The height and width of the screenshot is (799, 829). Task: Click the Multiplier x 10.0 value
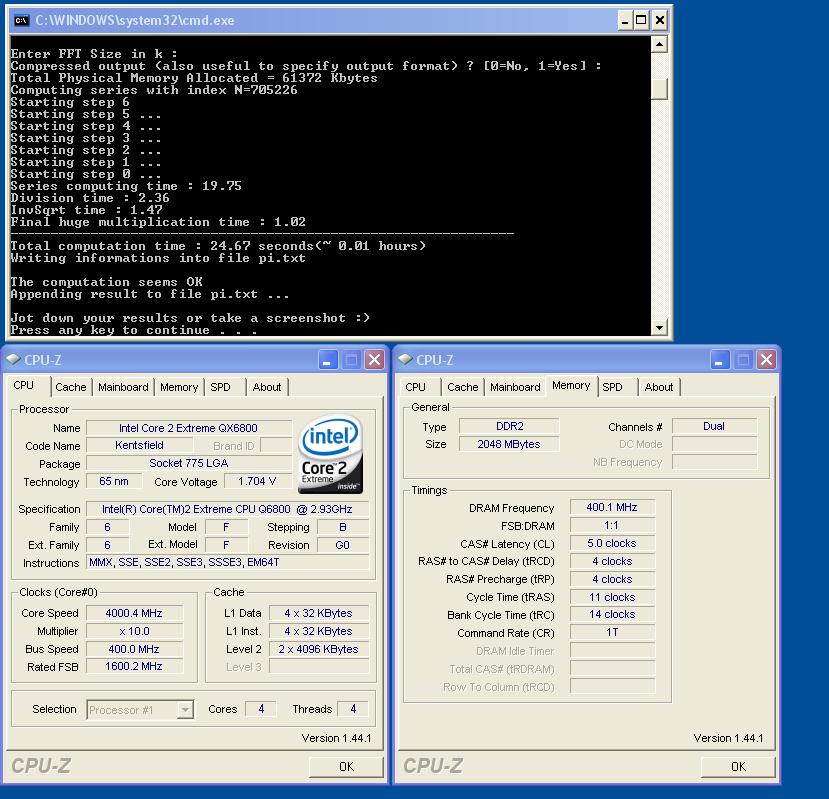tap(134, 631)
